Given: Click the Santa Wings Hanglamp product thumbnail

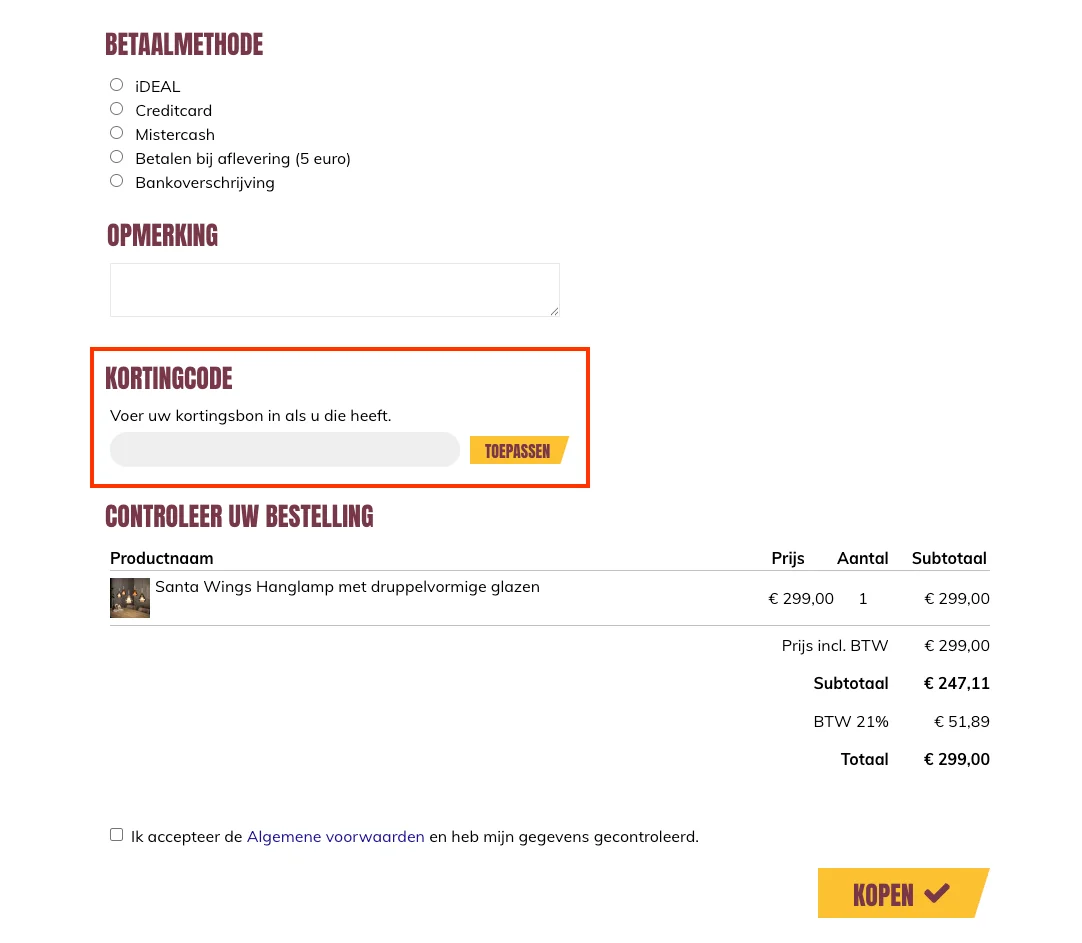Looking at the screenshot, I should click(130, 597).
